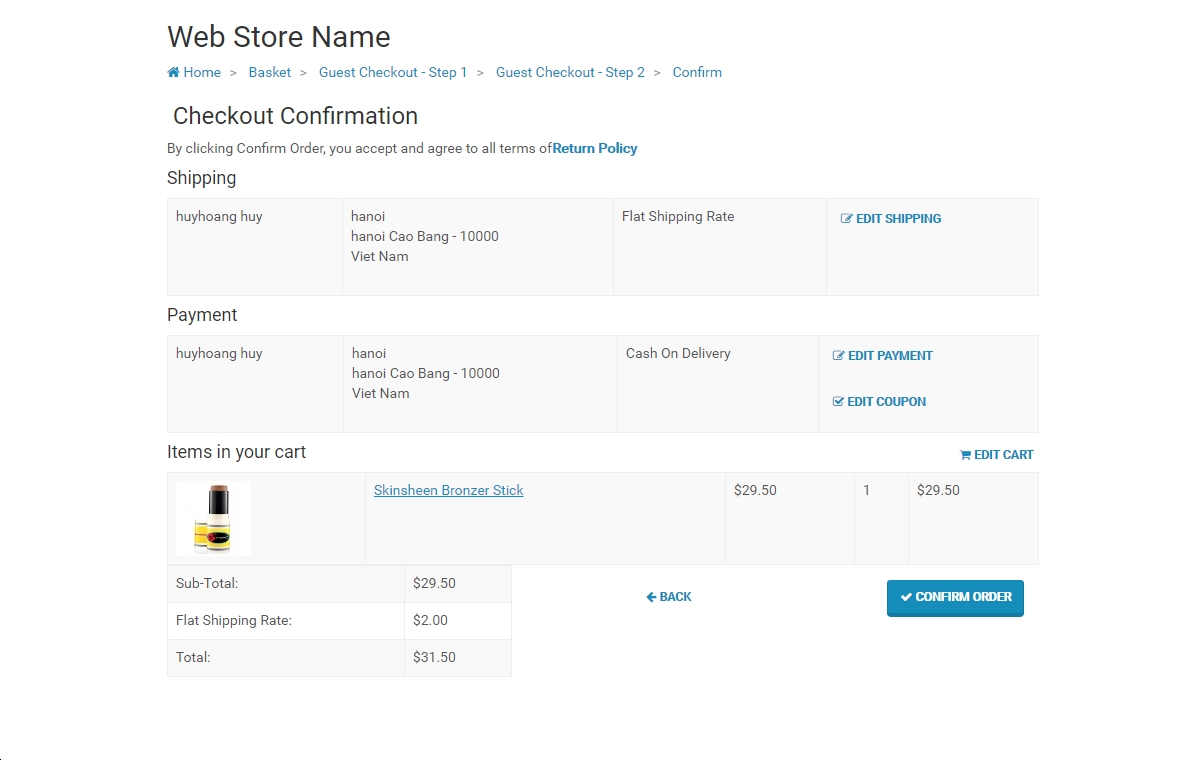
Task: Open the Basket breadcrumb link
Action: click(x=269, y=73)
